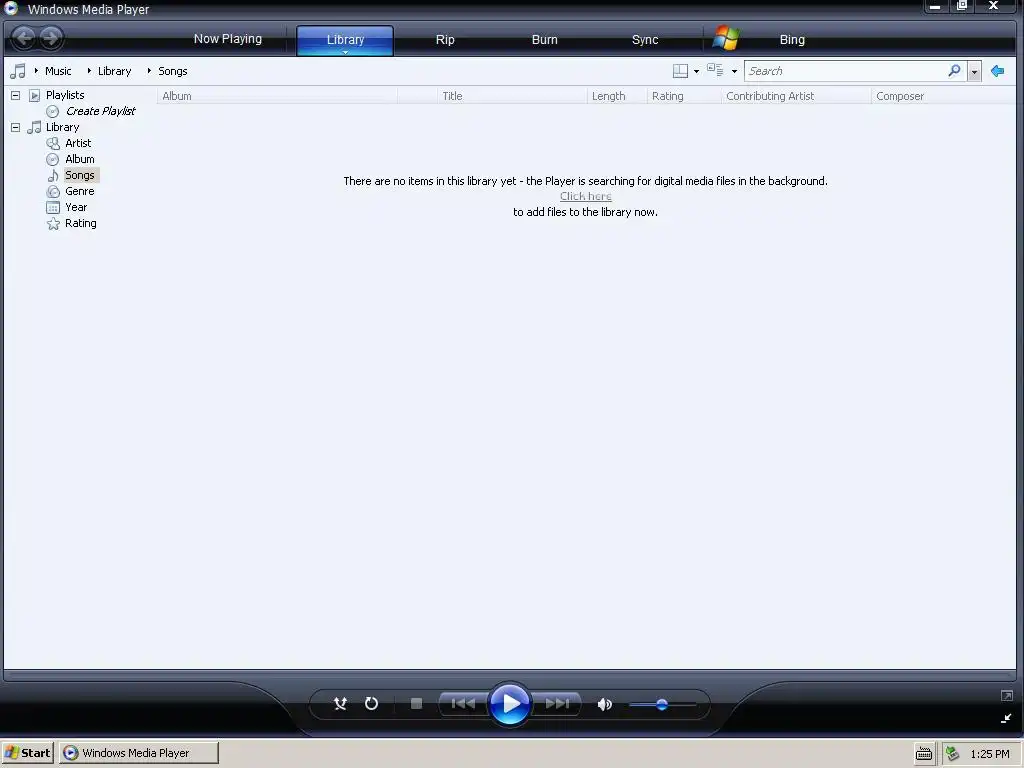Click the Songs note icon
The width and height of the screenshot is (1024, 768).
(x=53, y=176)
